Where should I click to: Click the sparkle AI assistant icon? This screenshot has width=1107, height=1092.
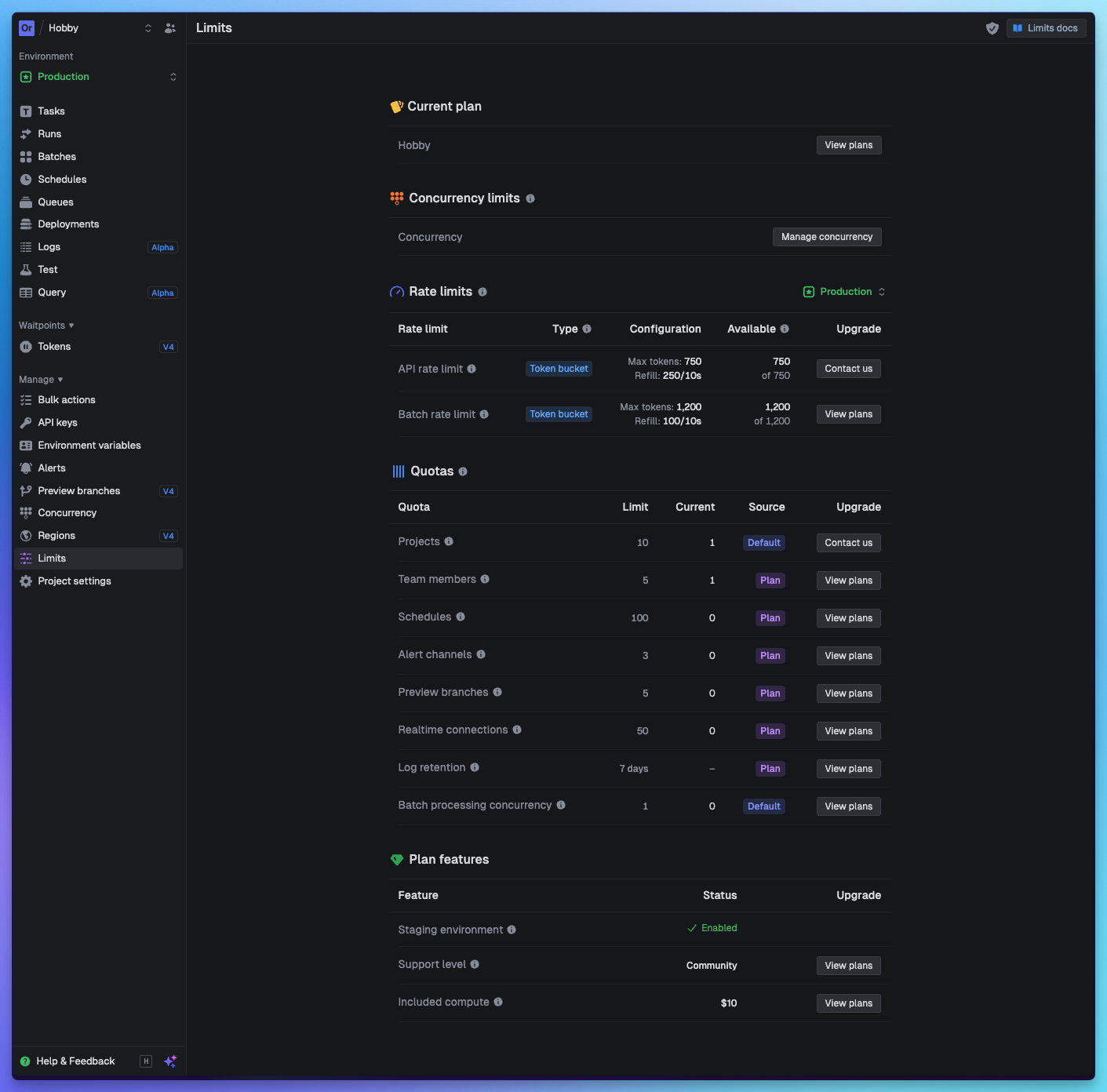pos(169,1061)
